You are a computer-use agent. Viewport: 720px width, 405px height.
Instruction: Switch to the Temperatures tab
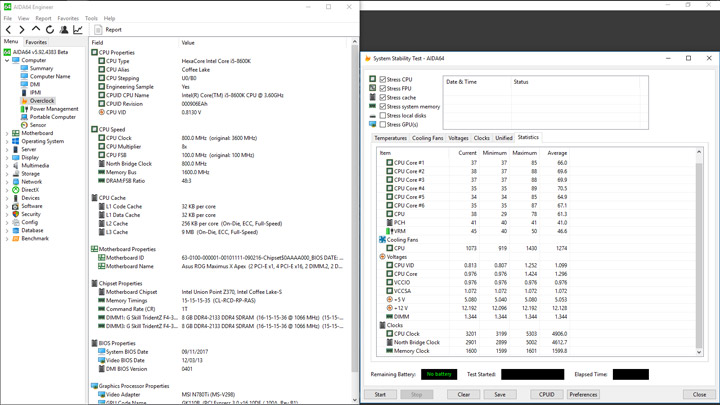[390, 138]
